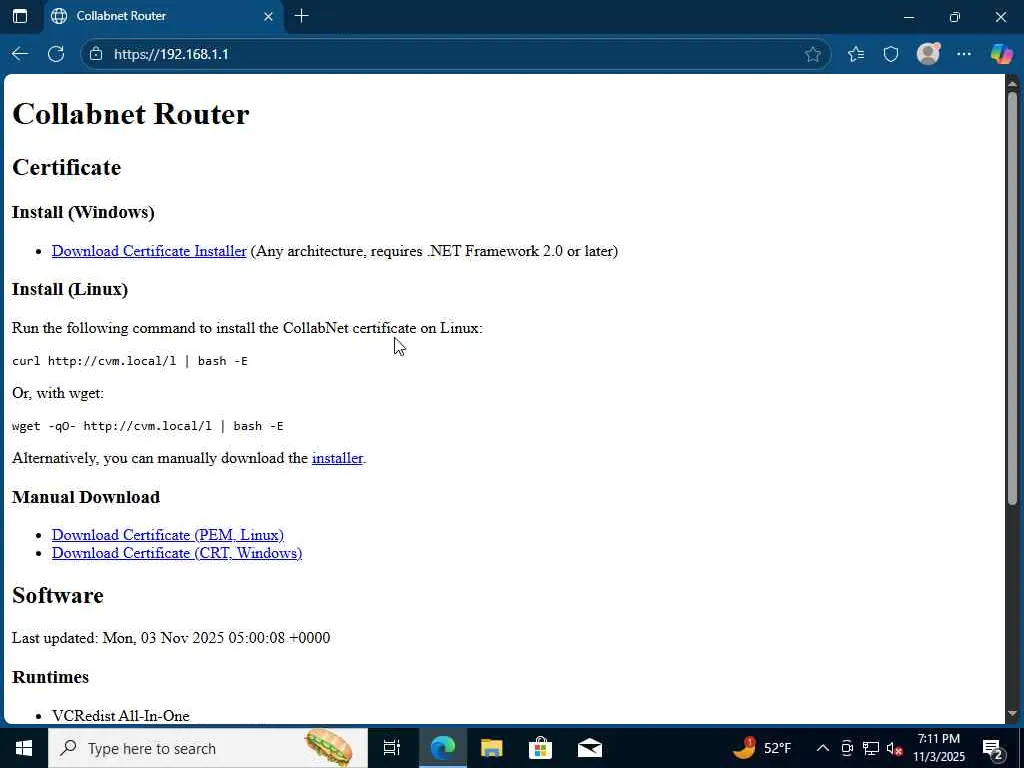Open the network status tray icon
The image size is (1024, 768).
tap(871, 748)
